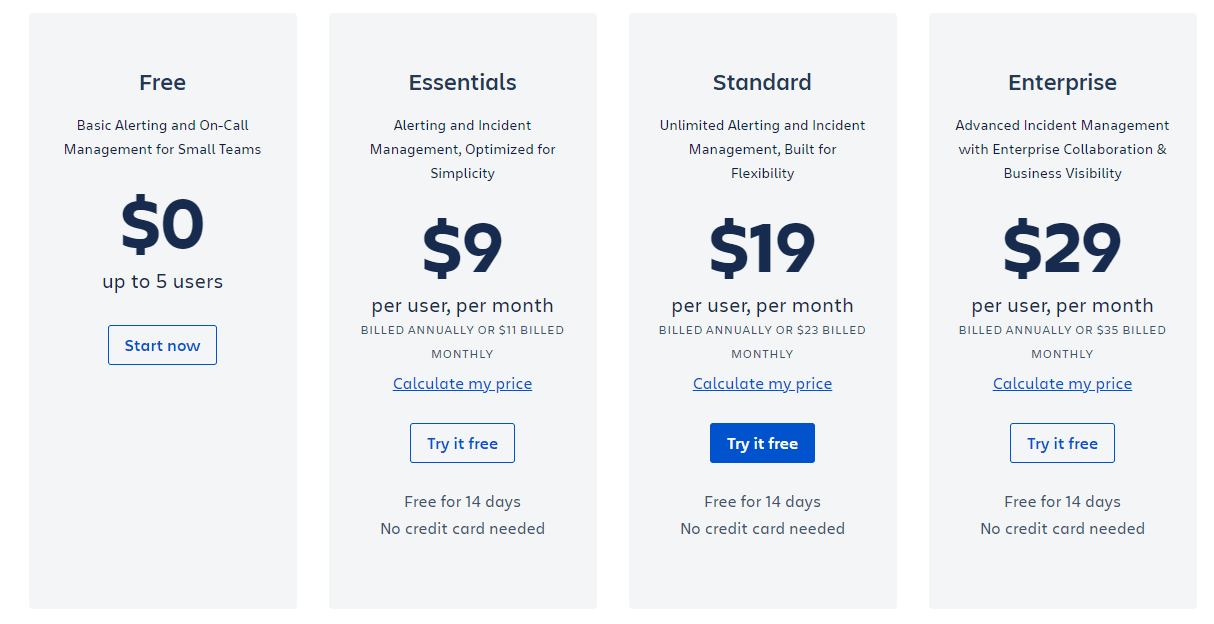The width and height of the screenshot is (1214, 624).
Task: Click Try it free under Essentials
Action: coord(462,443)
